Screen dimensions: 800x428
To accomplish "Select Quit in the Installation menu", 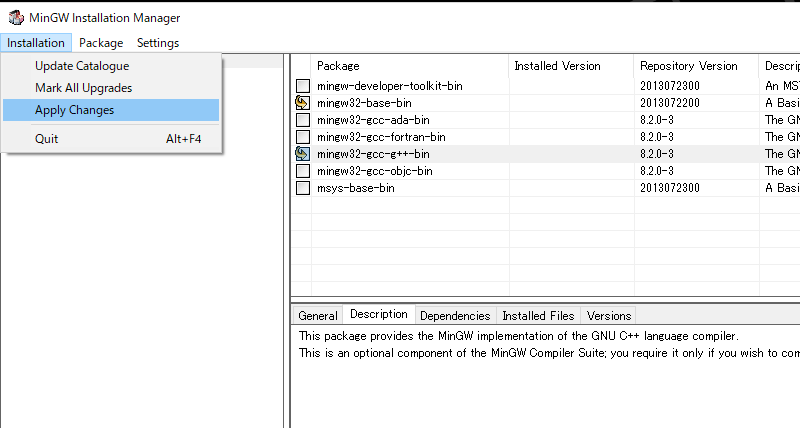I will tap(111, 139).
